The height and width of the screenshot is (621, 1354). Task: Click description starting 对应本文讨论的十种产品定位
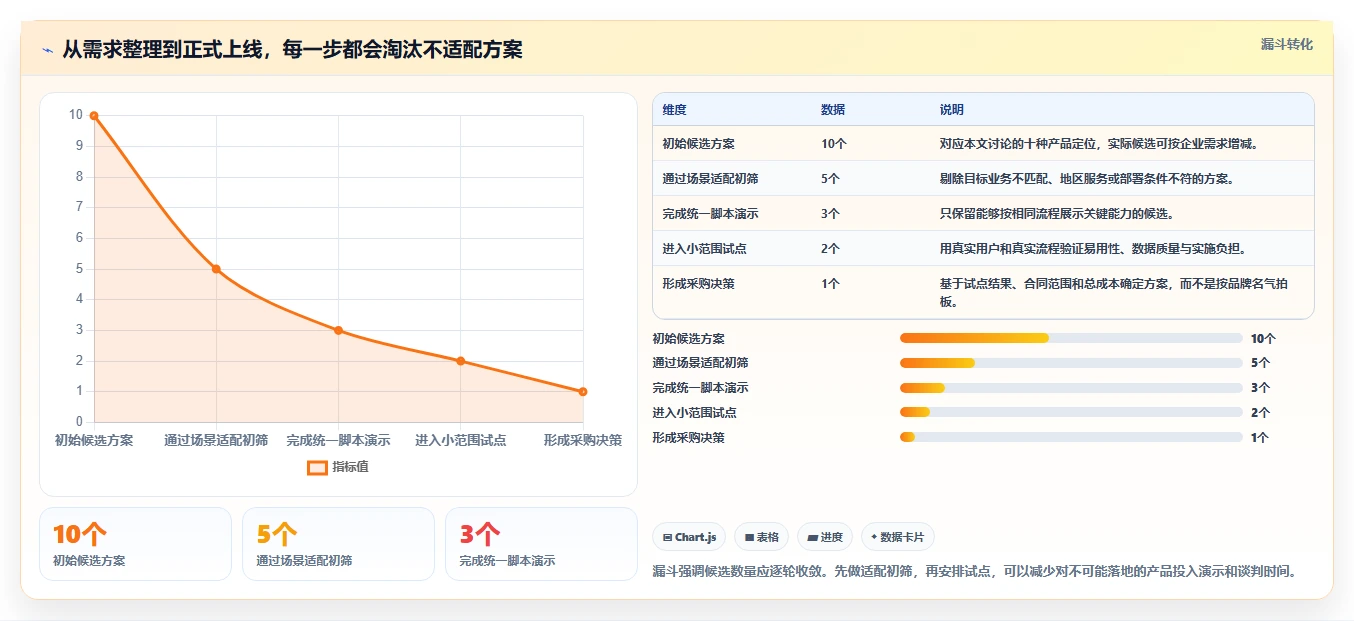click(1098, 144)
